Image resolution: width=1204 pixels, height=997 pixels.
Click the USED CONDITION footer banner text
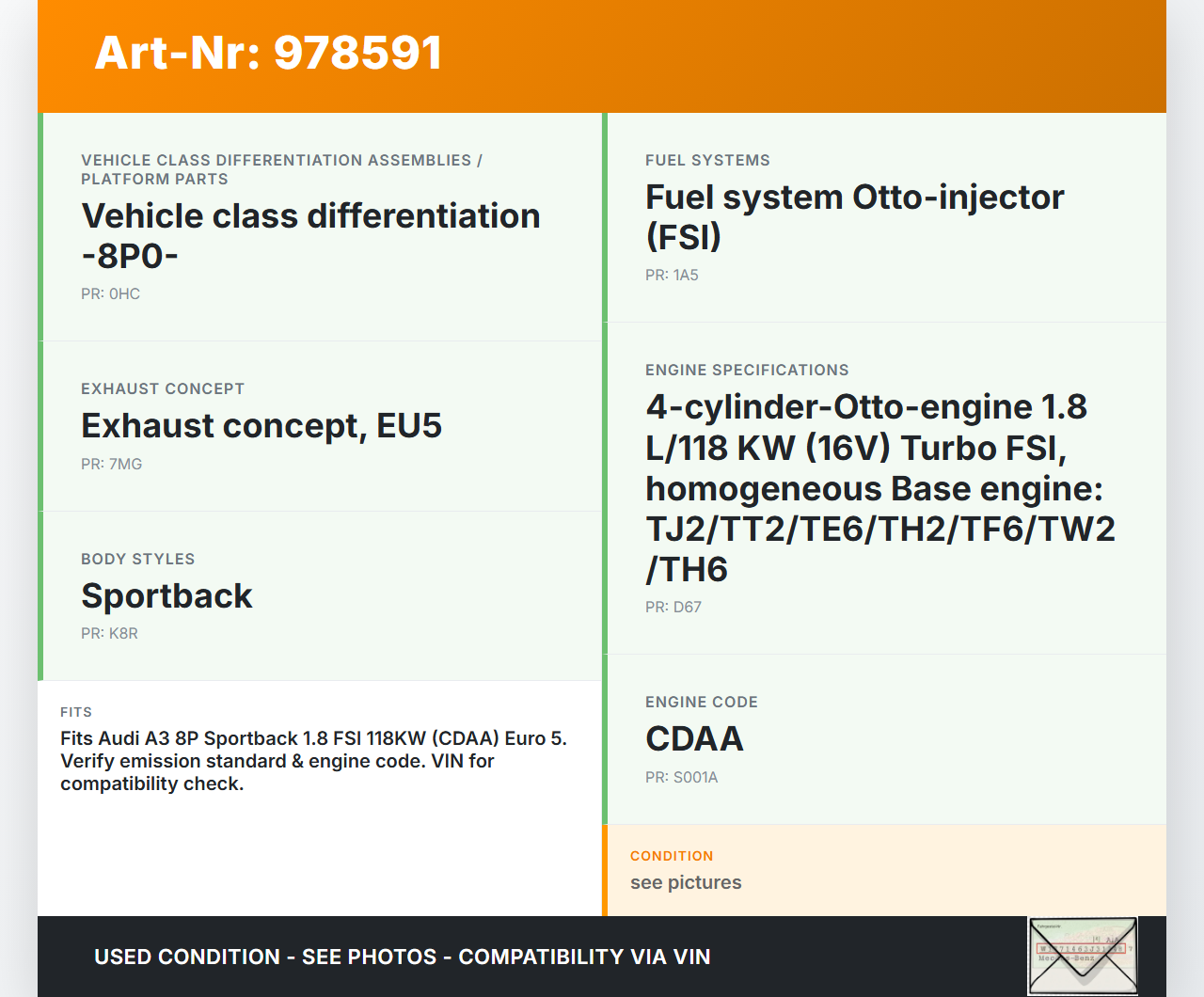[402, 957]
